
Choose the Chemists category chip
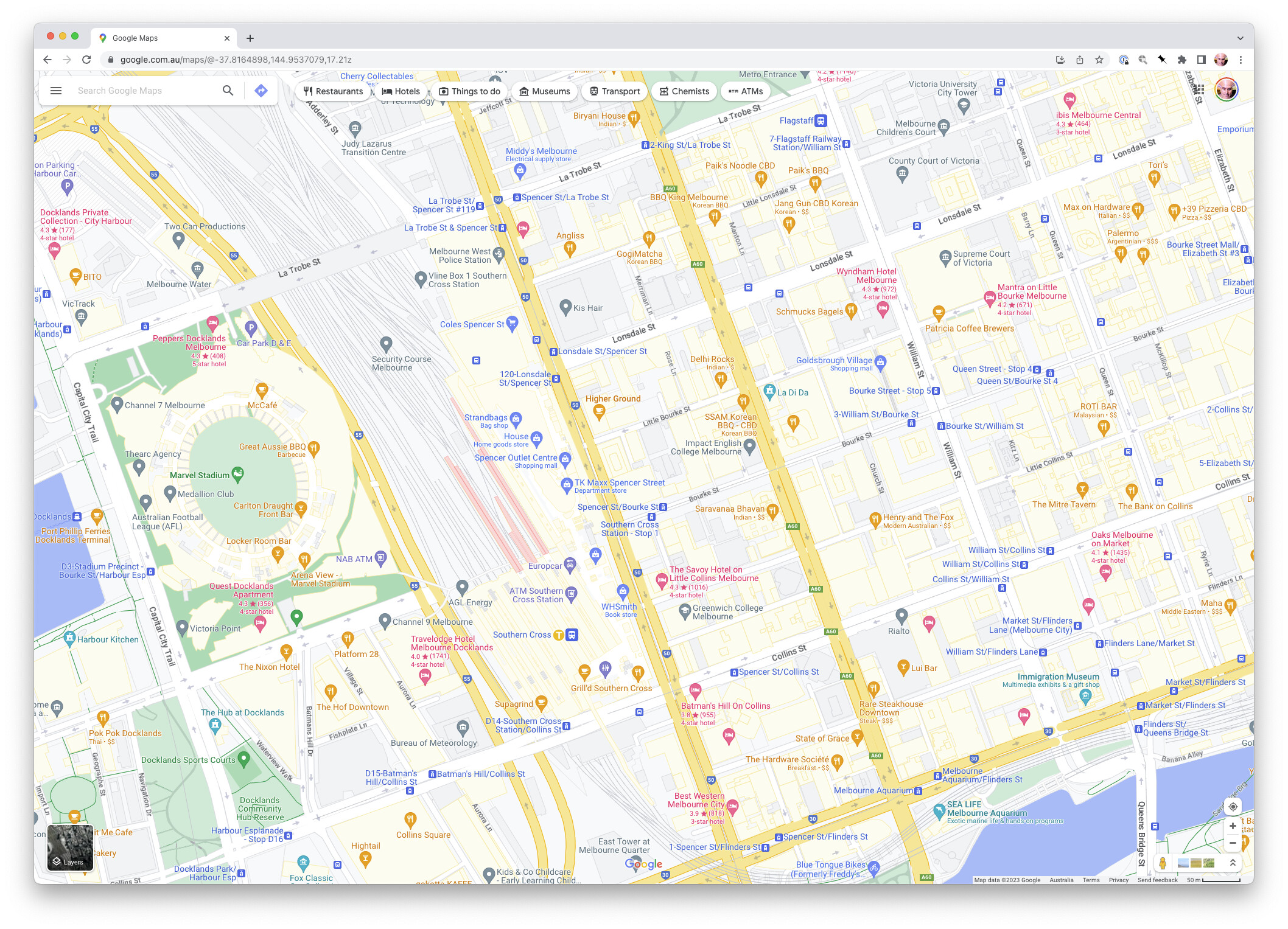[x=684, y=91]
